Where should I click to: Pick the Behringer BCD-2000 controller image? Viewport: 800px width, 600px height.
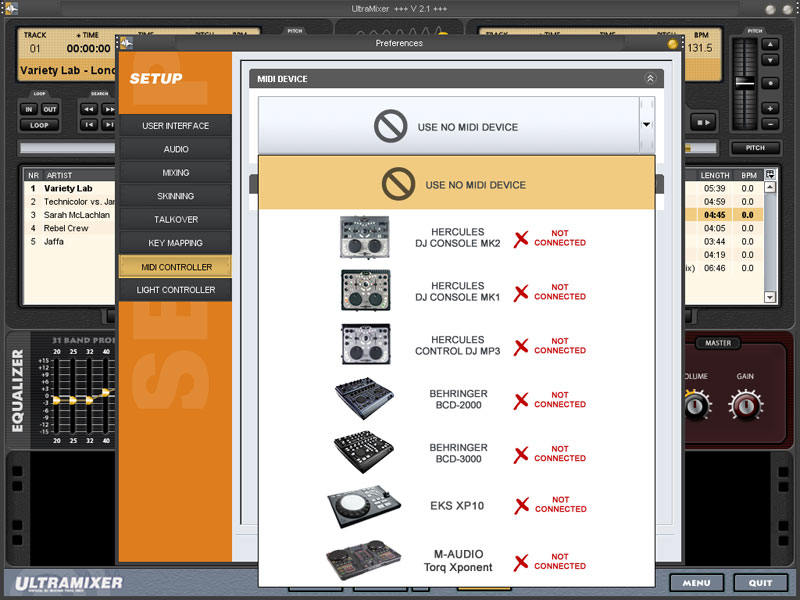pos(364,398)
